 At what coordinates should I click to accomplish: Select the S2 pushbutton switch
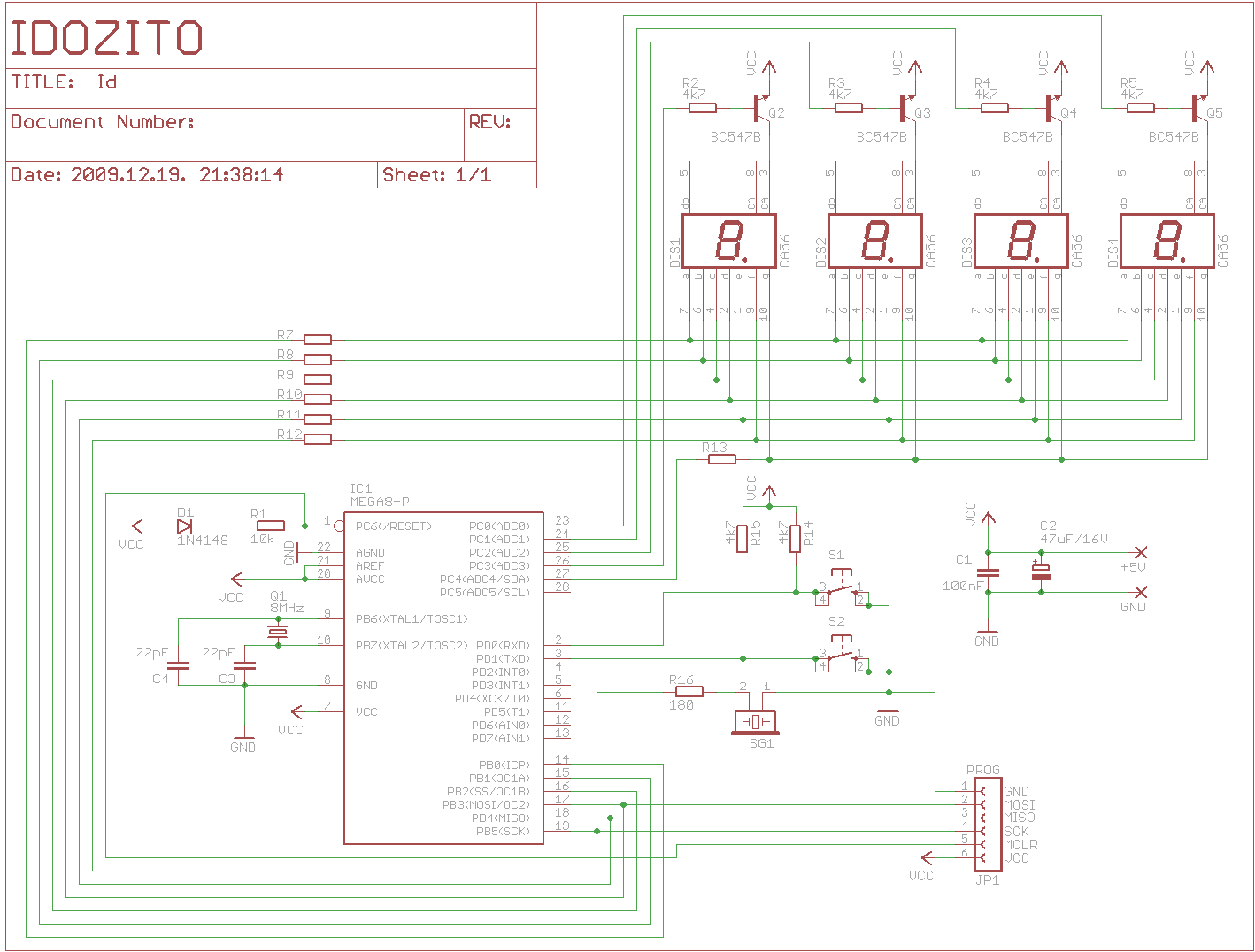(841, 656)
